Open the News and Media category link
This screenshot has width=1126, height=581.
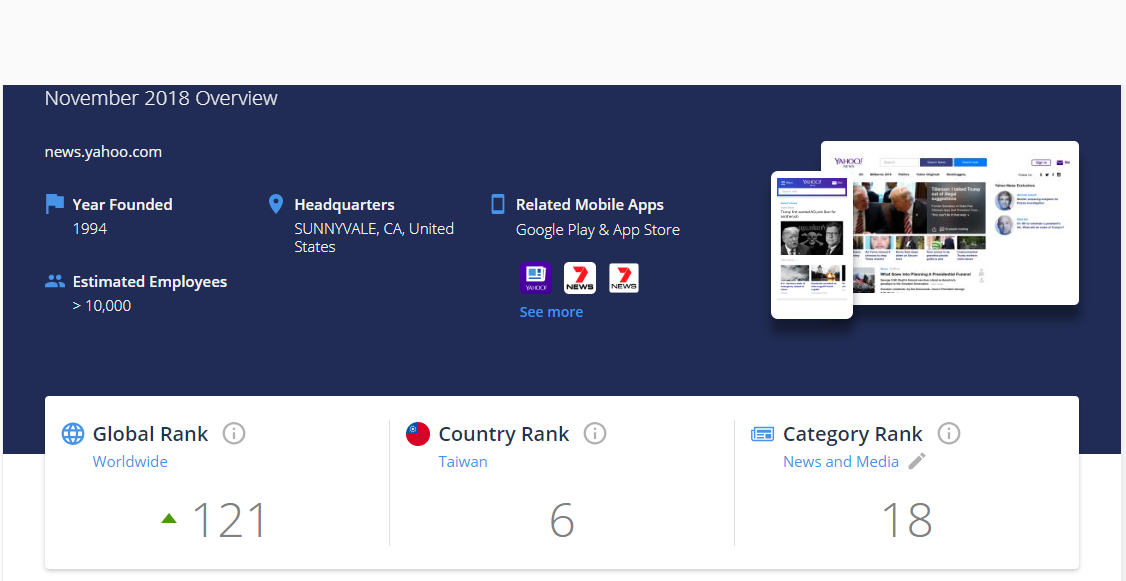point(841,462)
